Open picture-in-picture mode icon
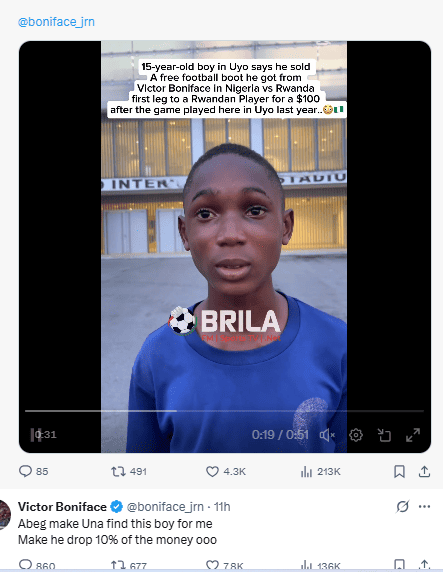443x572 pixels. click(x=384, y=435)
